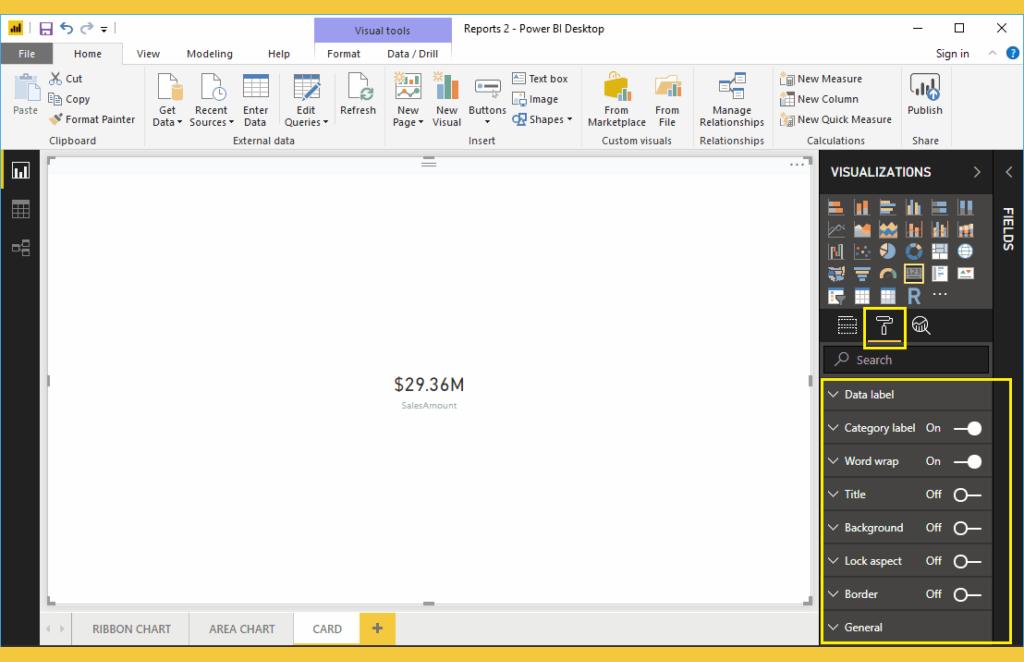Select the Multi-row card visual
The height and width of the screenshot is (662, 1024).
pyautogui.click(x=939, y=274)
